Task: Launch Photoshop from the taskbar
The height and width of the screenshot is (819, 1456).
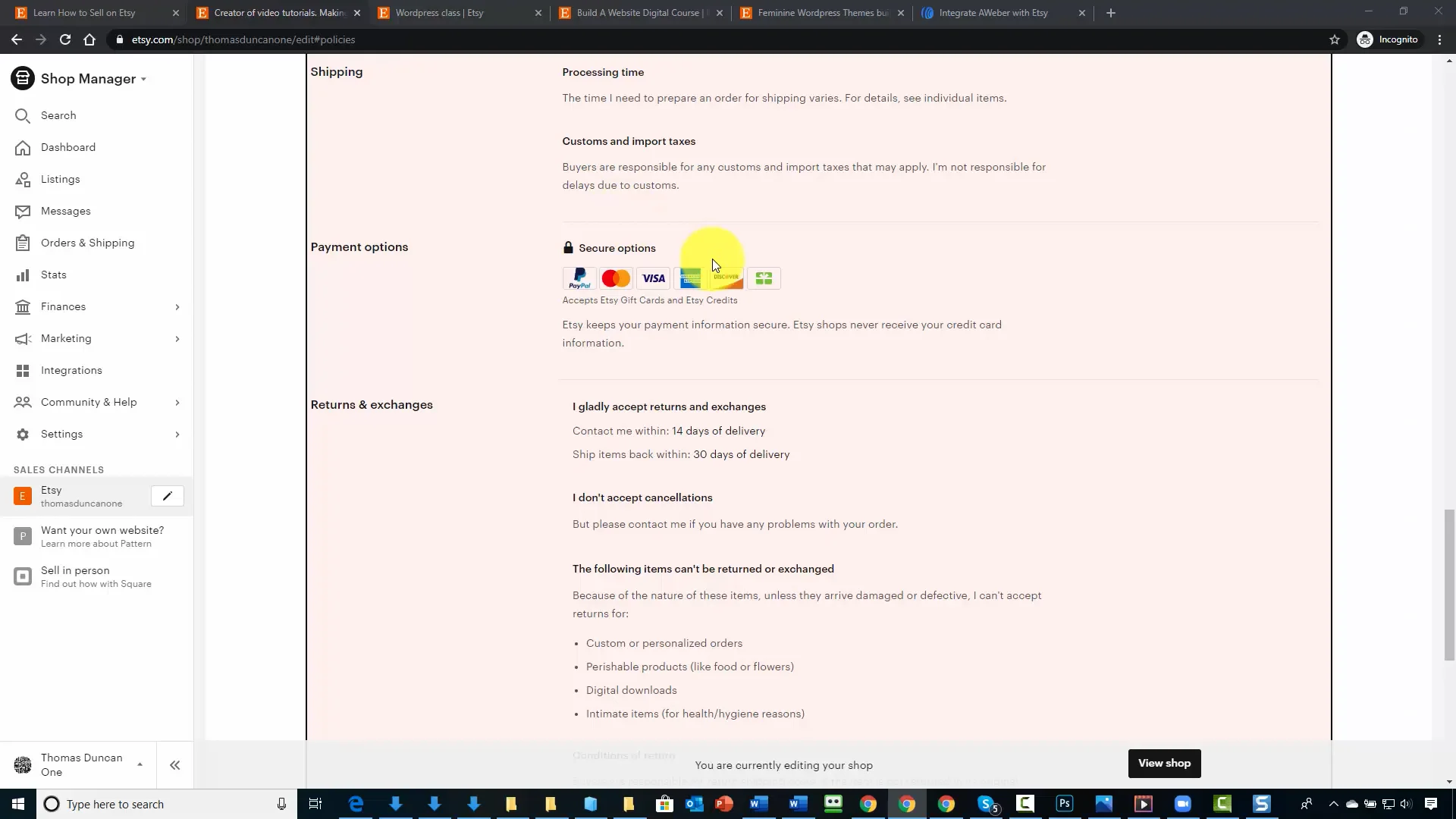Action: pos(1064,804)
